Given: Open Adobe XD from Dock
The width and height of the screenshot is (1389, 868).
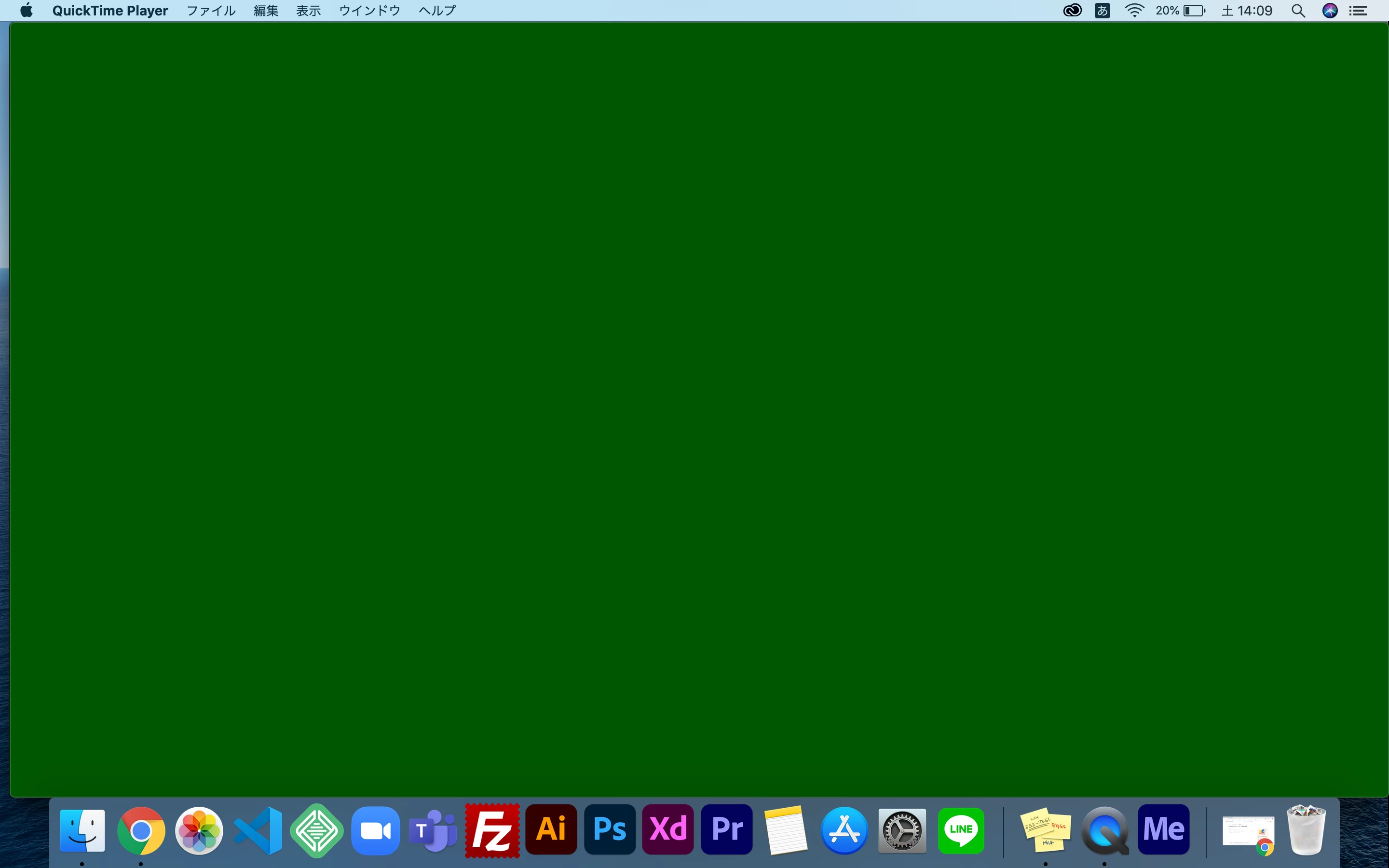Looking at the screenshot, I should click(x=668, y=829).
